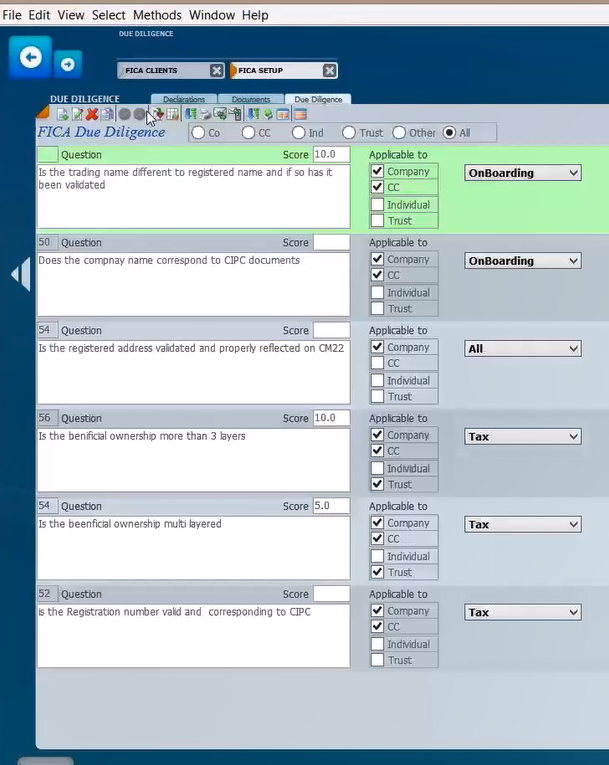Open the All dropdown for registered address question

pos(522,349)
